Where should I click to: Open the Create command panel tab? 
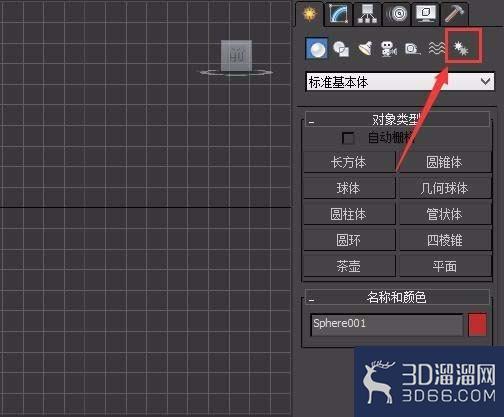310,14
